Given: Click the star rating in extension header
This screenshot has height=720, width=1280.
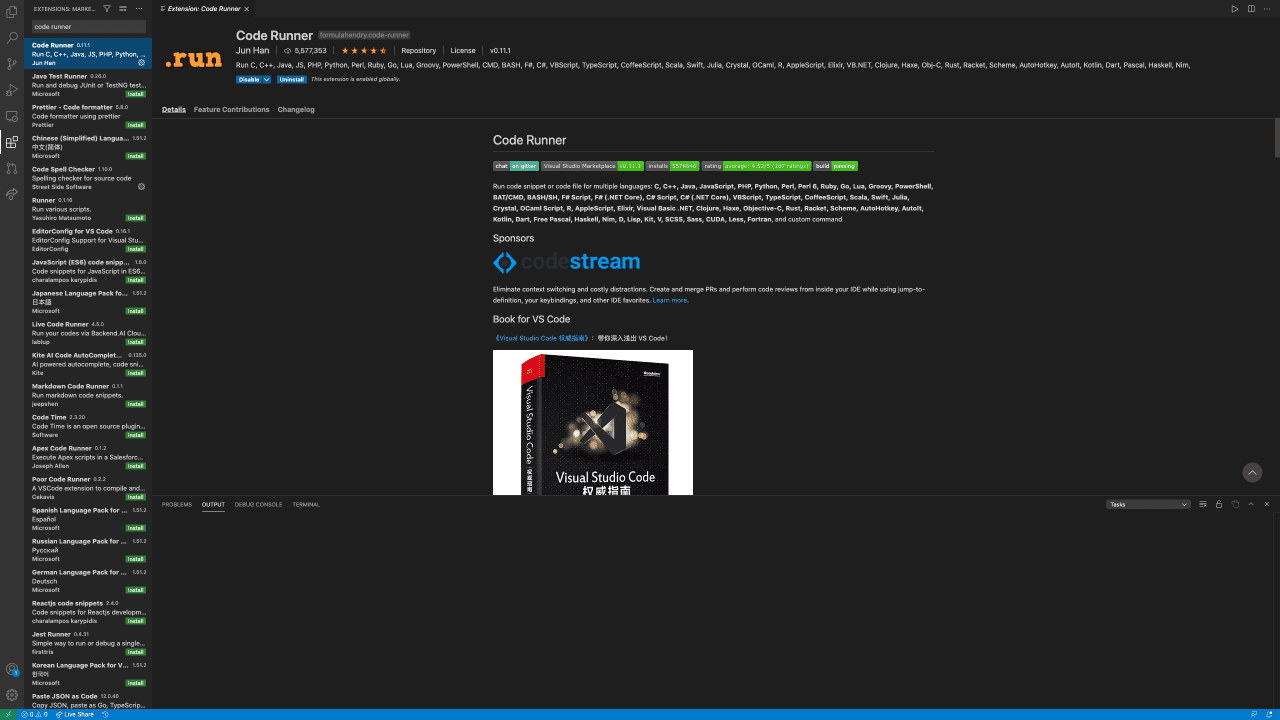Looking at the screenshot, I should (363, 50).
